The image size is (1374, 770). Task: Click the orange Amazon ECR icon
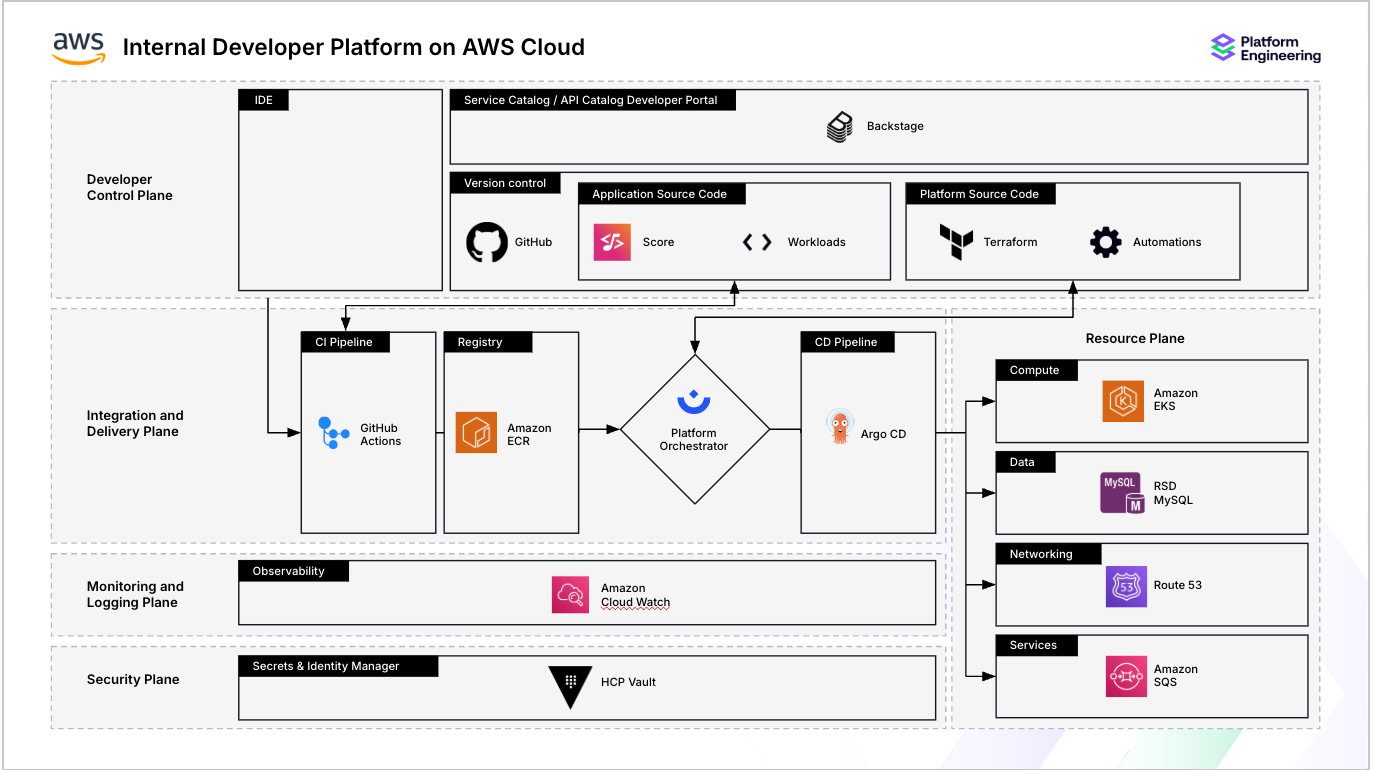click(476, 433)
